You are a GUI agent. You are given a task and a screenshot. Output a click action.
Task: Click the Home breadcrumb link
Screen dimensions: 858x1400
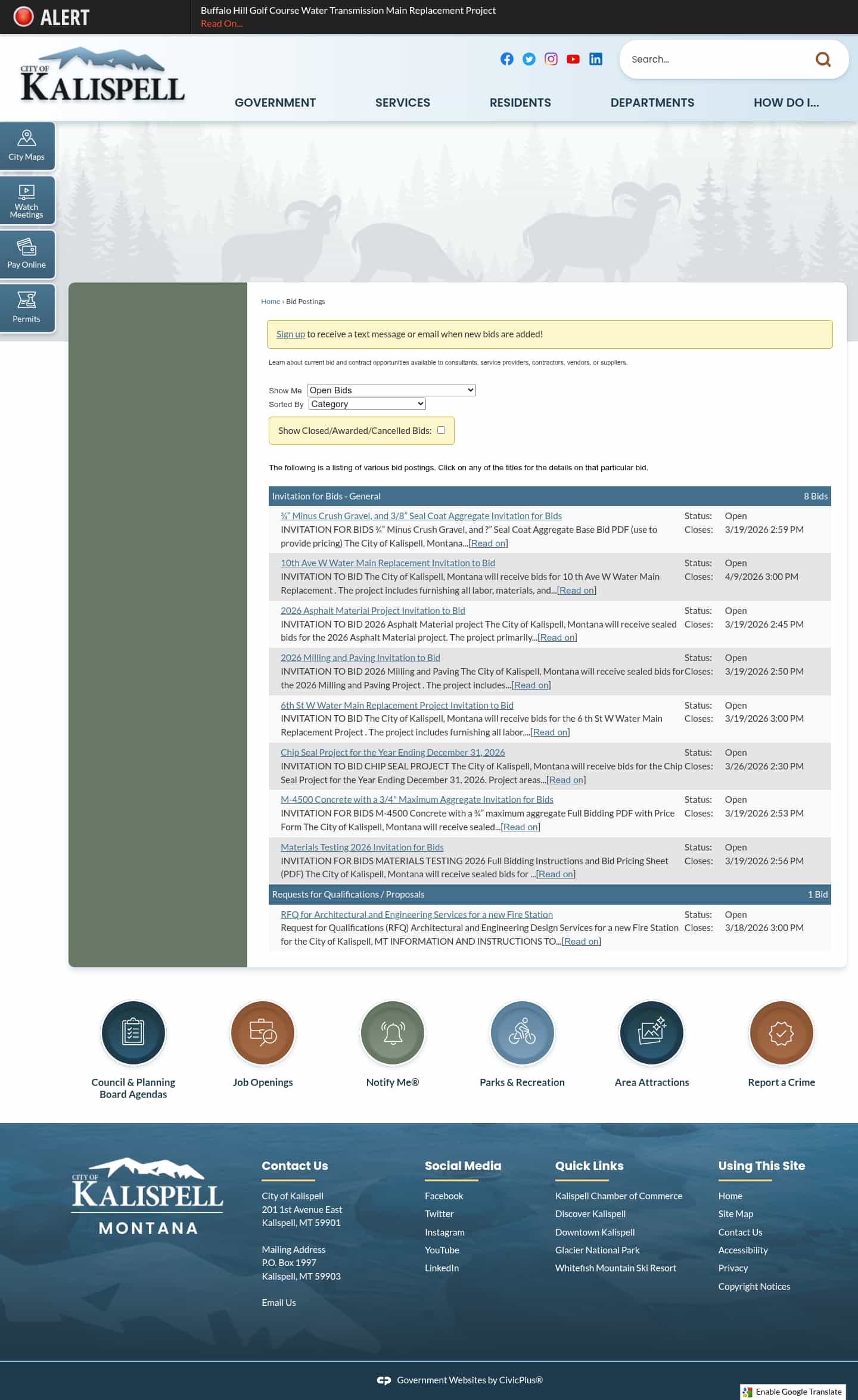[271, 302]
